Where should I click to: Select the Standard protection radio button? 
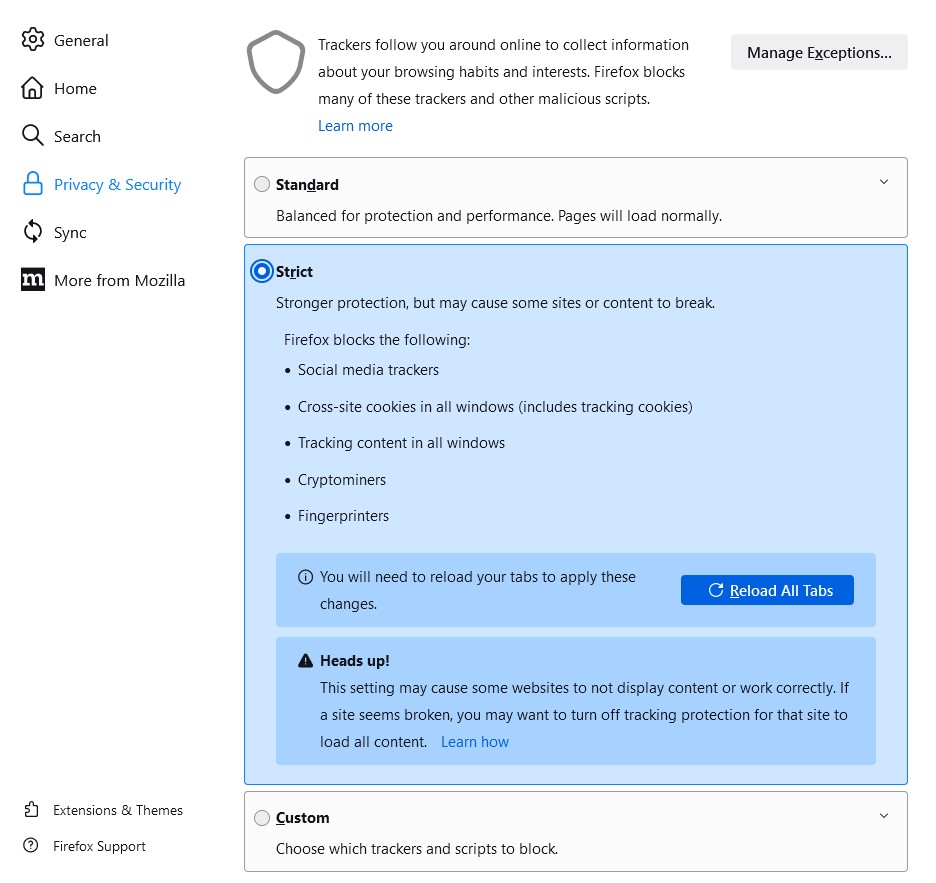pos(262,184)
